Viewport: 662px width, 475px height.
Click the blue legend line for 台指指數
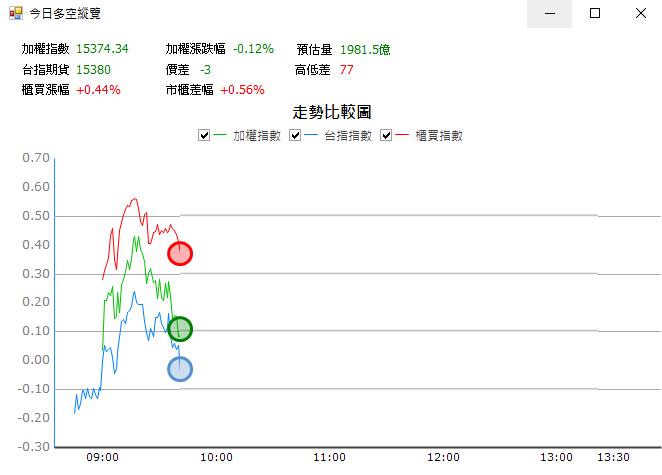311,135
